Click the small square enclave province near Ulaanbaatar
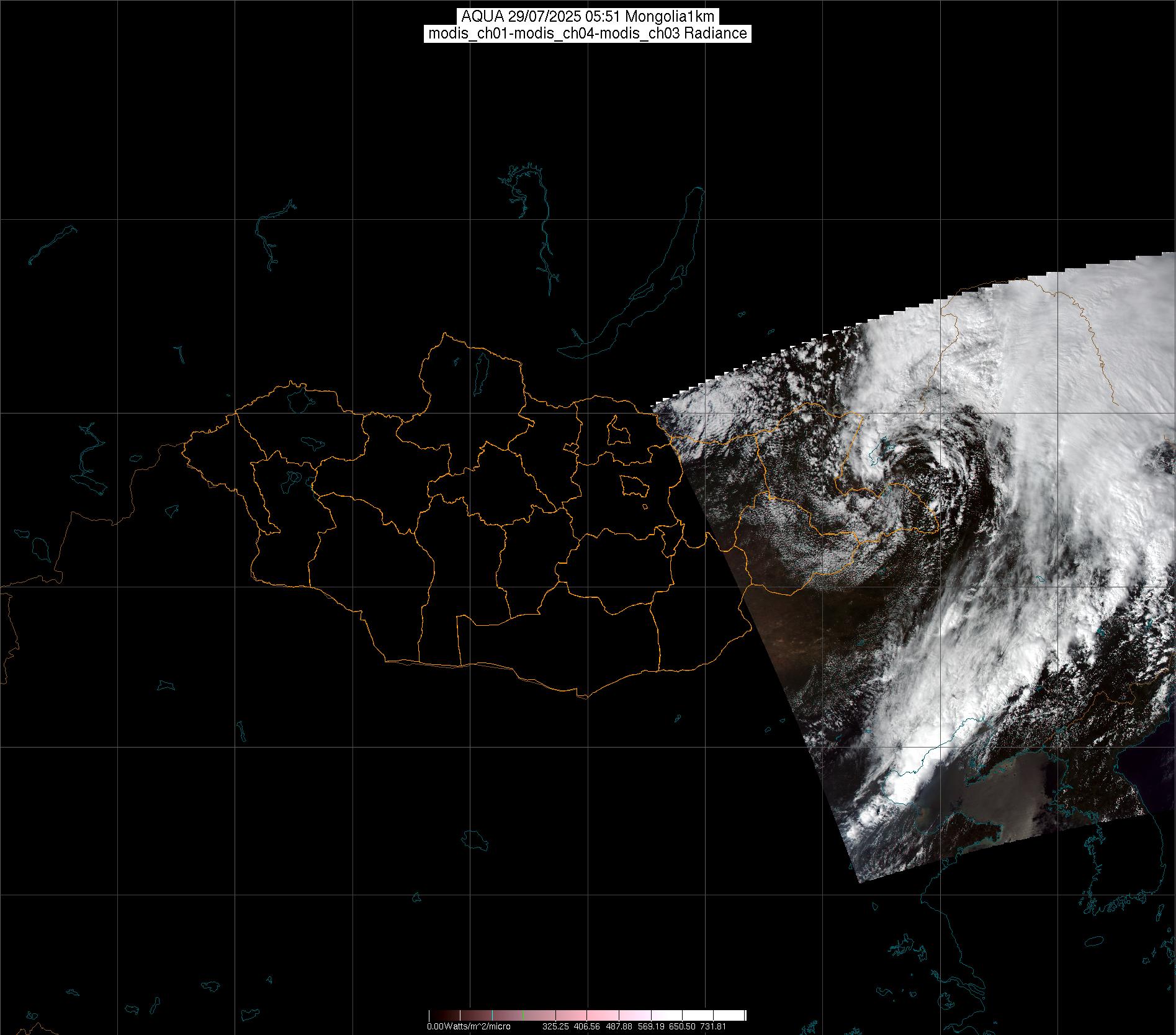 coord(617,432)
